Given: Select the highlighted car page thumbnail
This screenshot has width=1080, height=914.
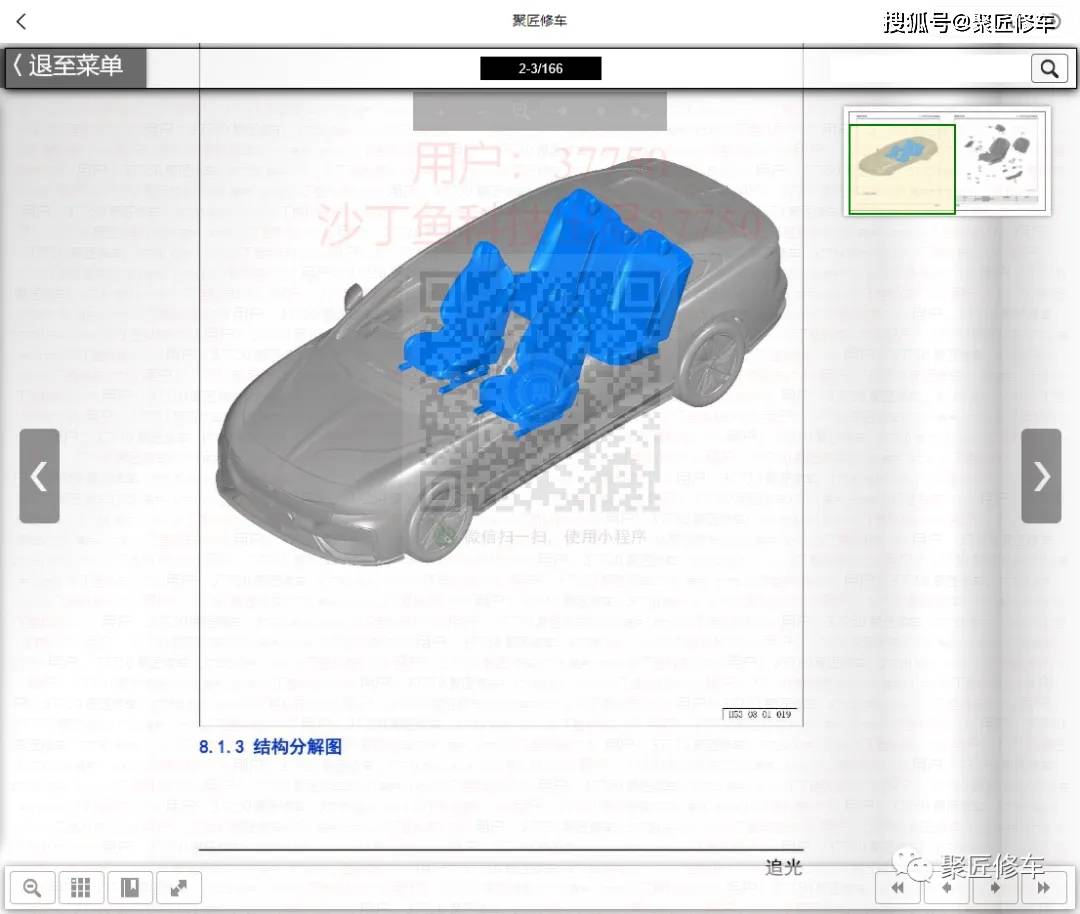Looking at the screenshot, I should point(902,169).
